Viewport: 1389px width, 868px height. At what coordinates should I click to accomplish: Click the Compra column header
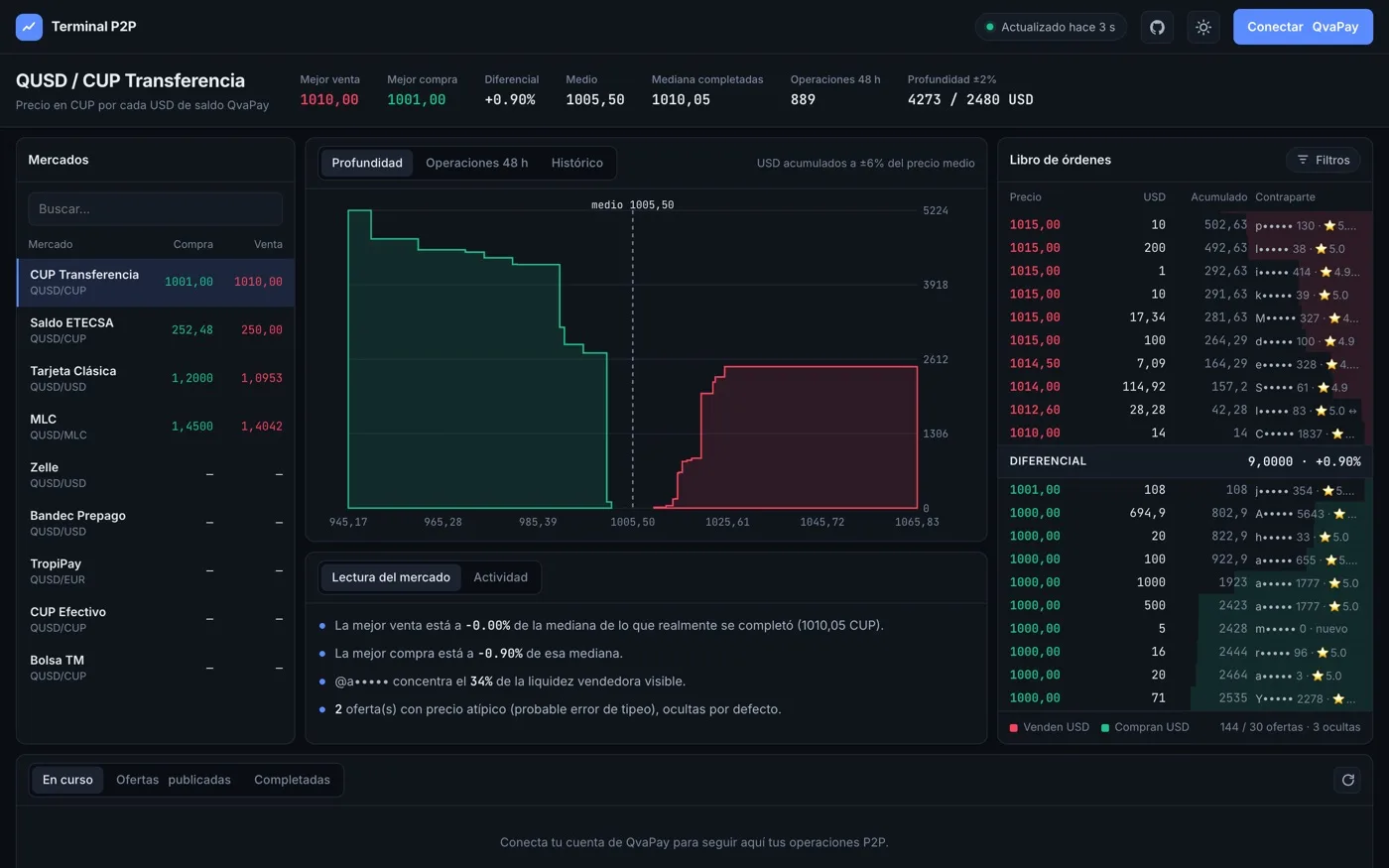point(193,244)
